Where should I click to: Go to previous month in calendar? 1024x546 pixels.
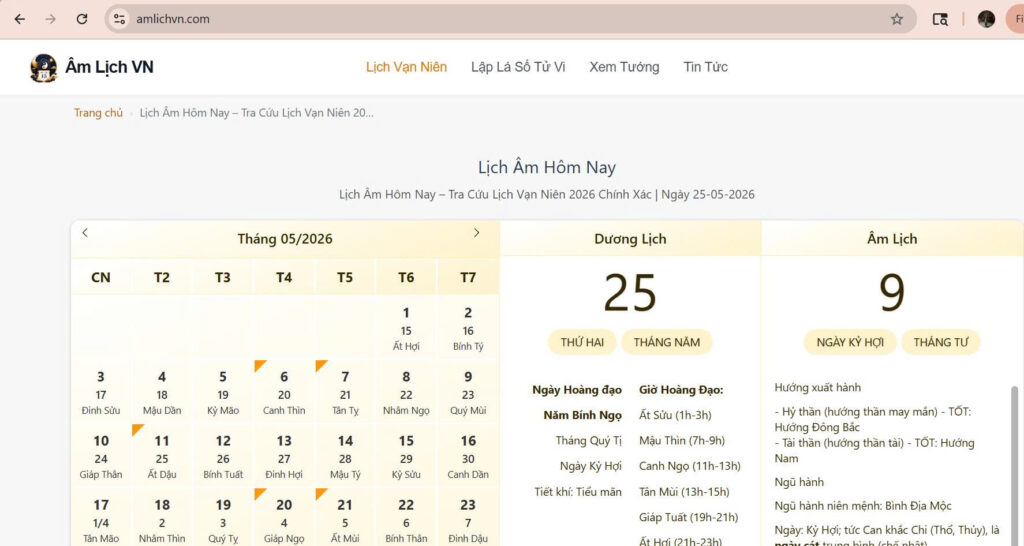point(85,233)
